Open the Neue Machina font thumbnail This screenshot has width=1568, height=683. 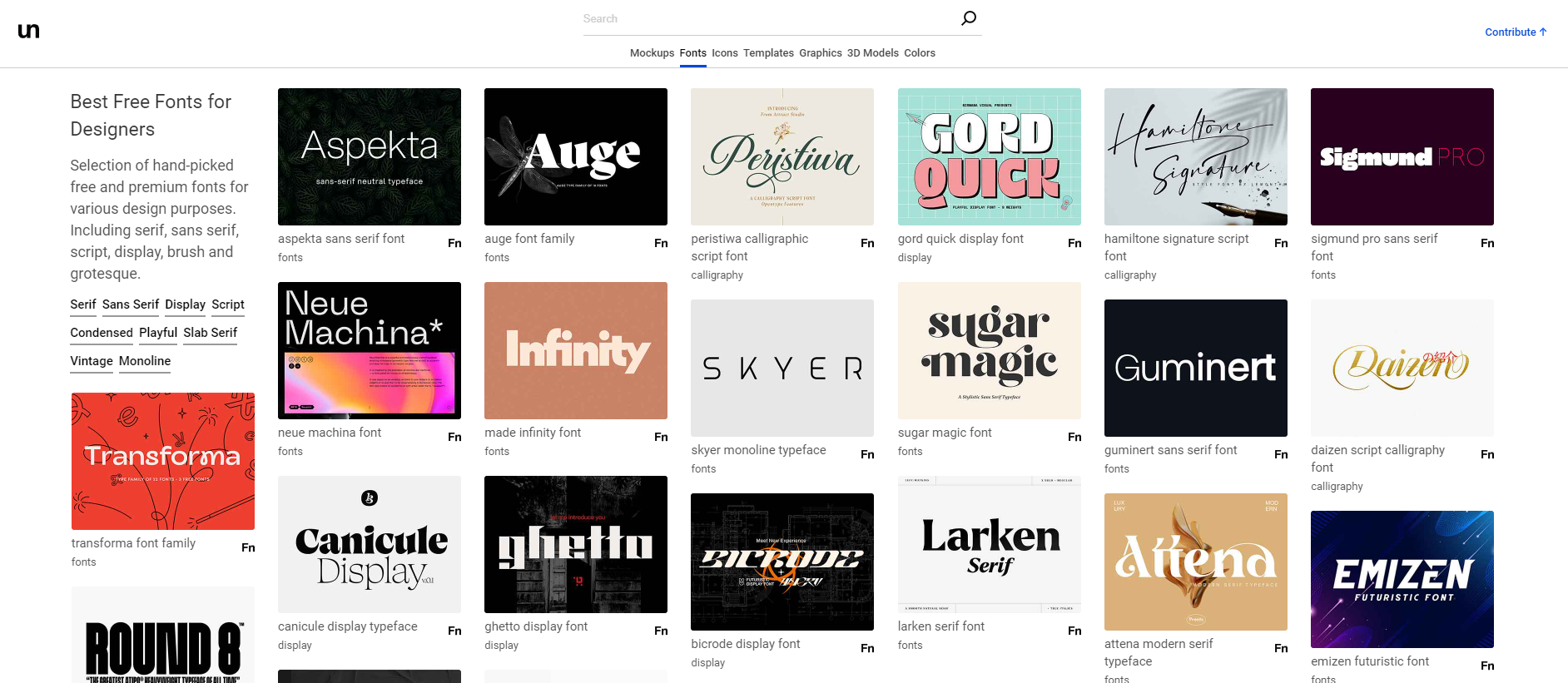tap(370, 350)
